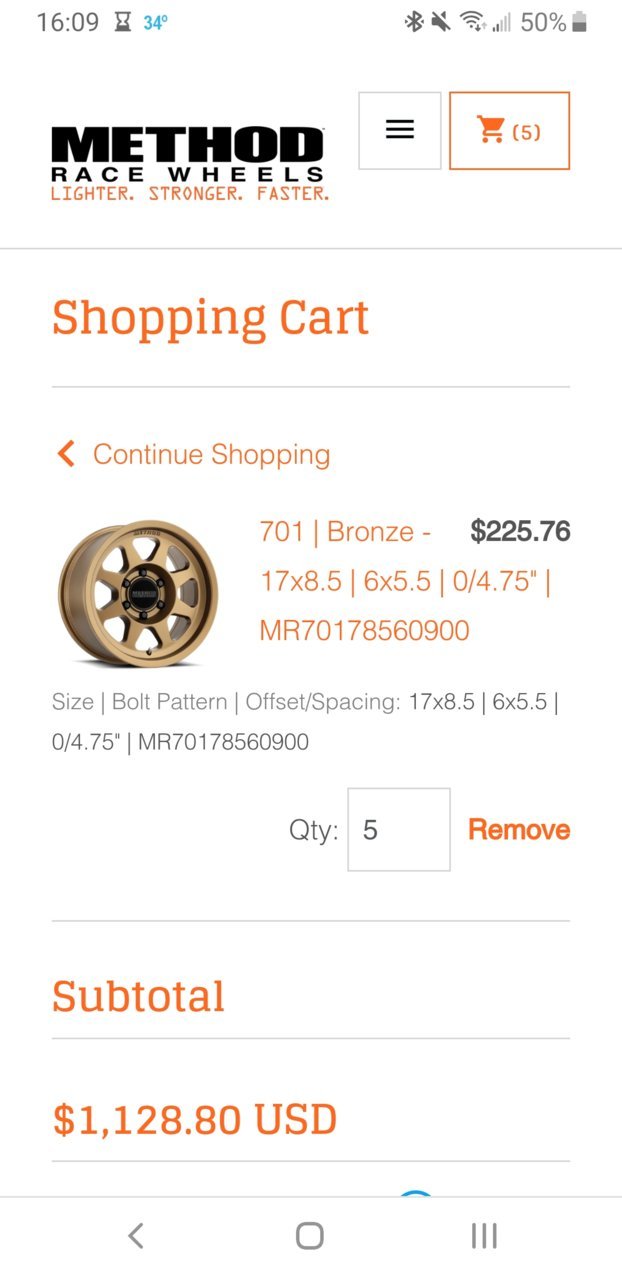Tap the back chevron beside Continue Shopping
This screenshot has height=1279, width=622.
pyautogui.click(x=66, y=454)
